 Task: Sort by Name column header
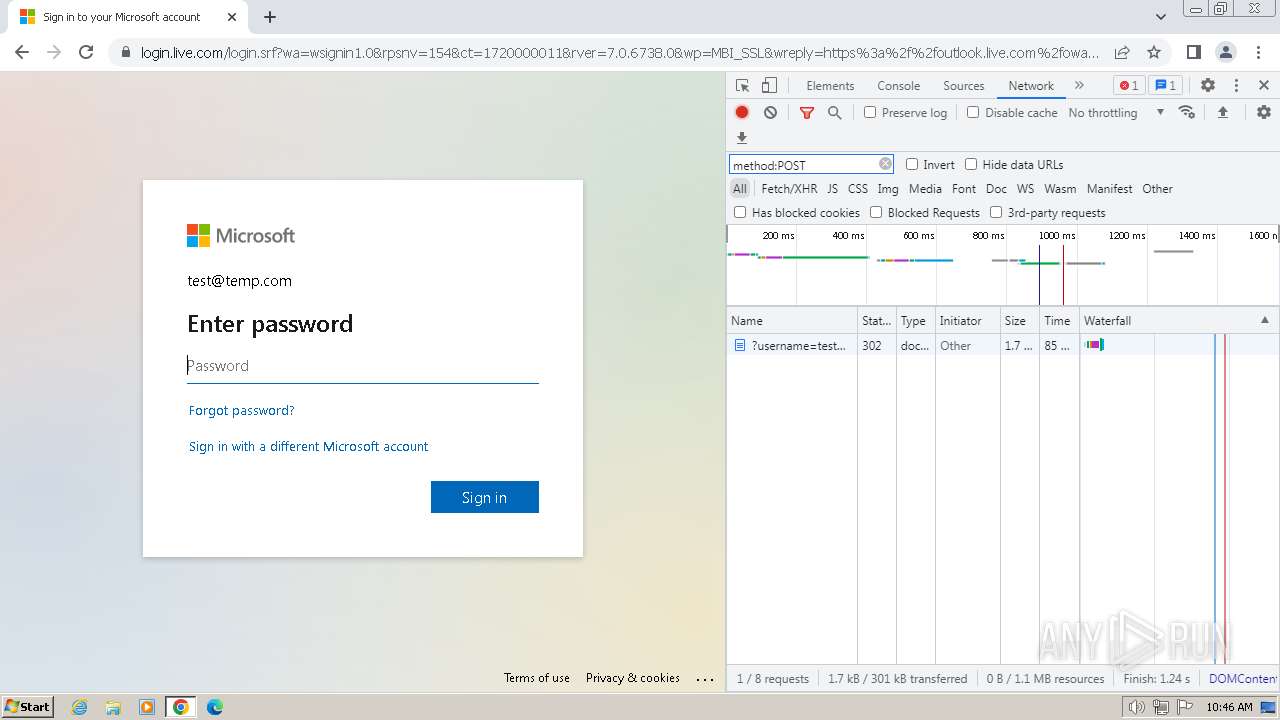792,320
